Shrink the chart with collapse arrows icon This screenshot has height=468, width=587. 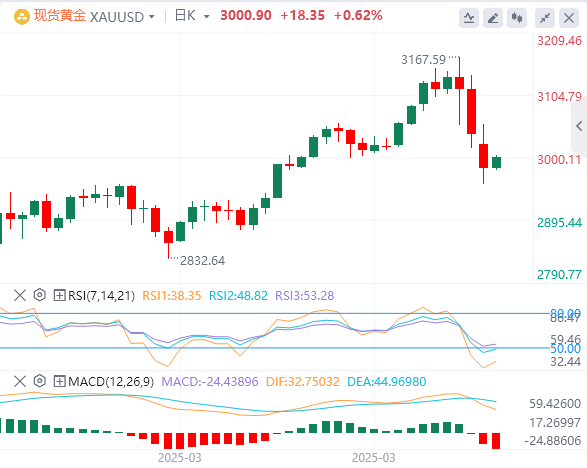(x=545, y=18)
